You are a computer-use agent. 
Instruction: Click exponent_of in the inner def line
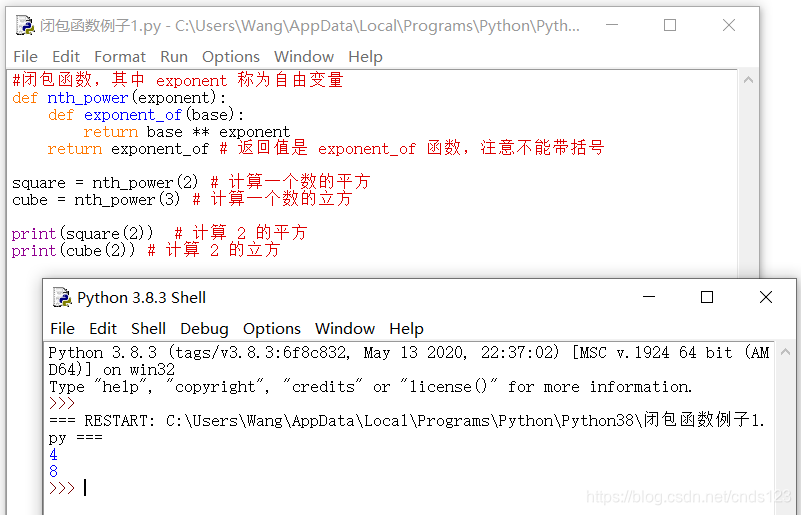click(133, 115)
